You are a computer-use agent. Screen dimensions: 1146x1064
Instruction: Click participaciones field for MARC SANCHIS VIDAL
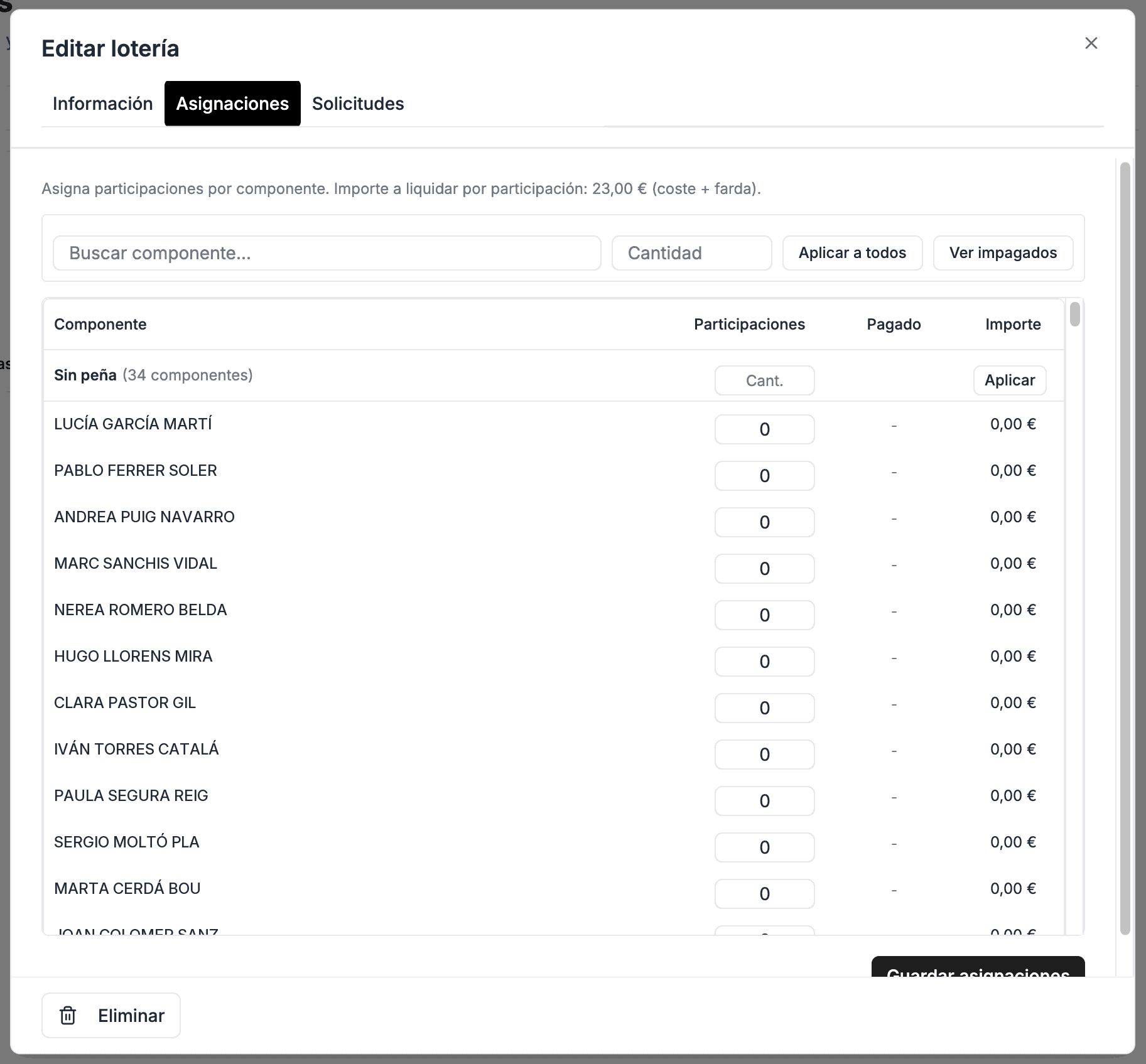[764, 569]
